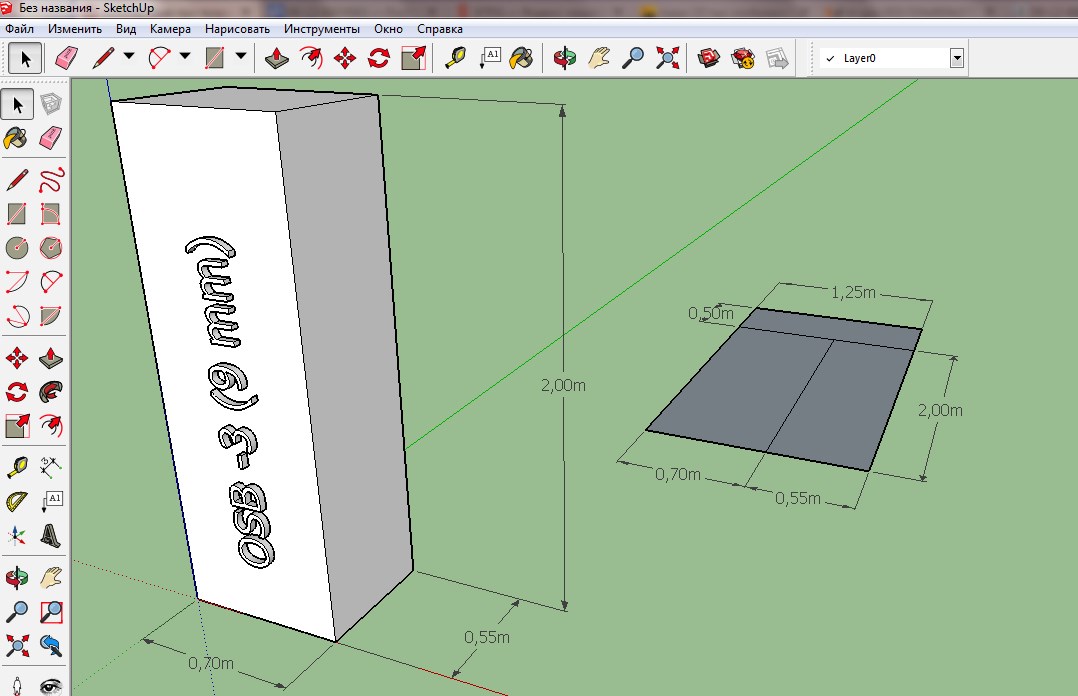Pick Rotated Rectangle in left toolbox
Image resolution: width=1078 pixels, height=696 pixels.
[x=51, y=214]
